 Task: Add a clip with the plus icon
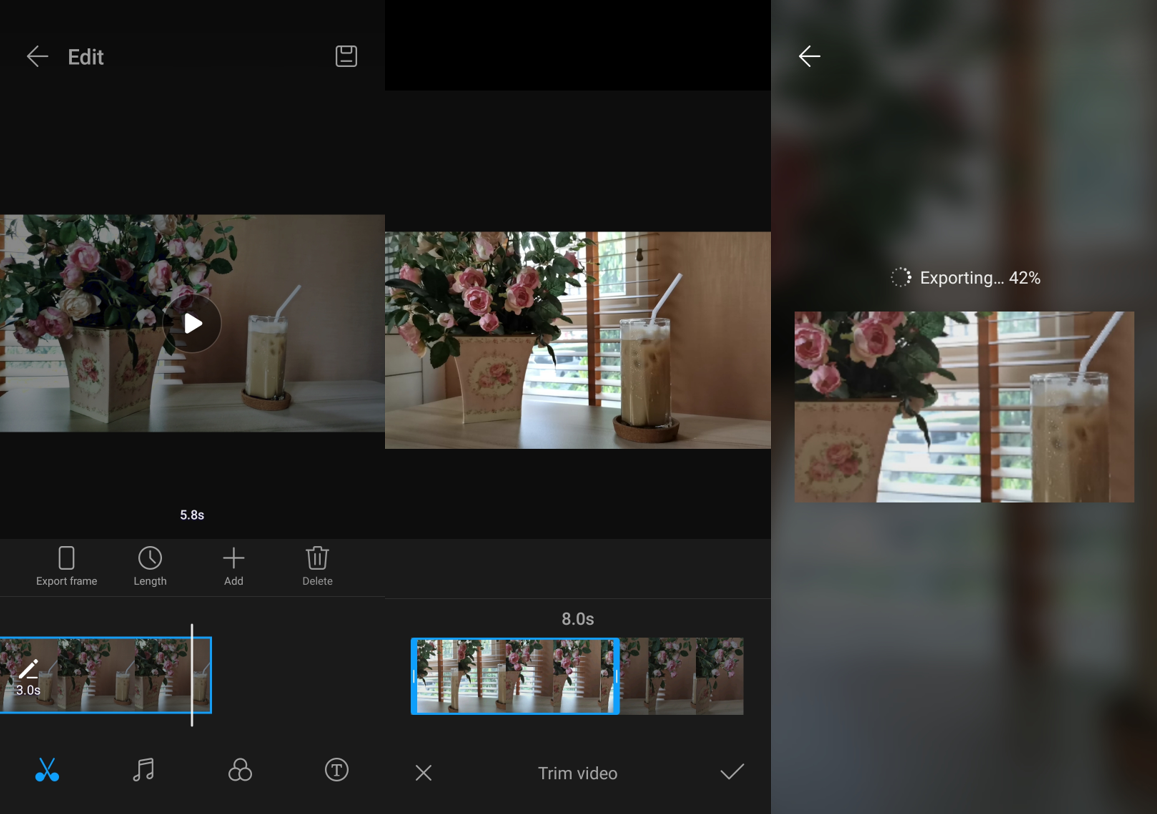pyautogui.click(x=233, y=566)
